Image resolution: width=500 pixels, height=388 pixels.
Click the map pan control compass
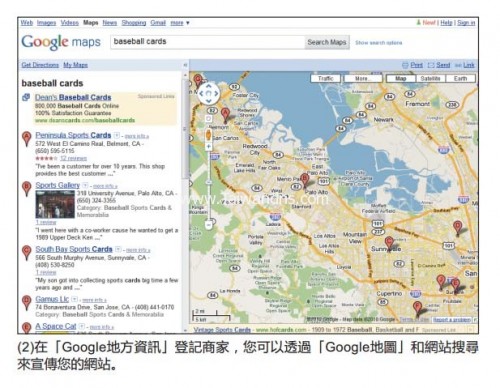click(x=209, y=94)
